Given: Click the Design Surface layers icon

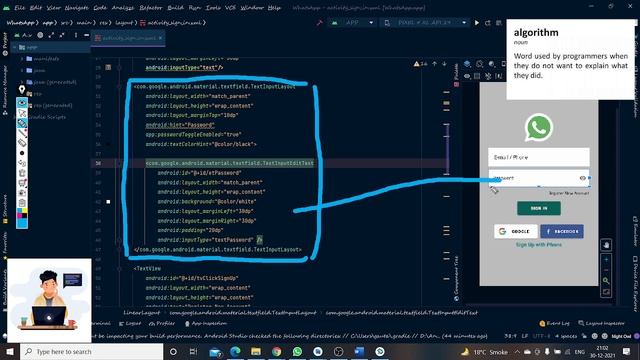Looking at the screenshot, I should [467, 64].
